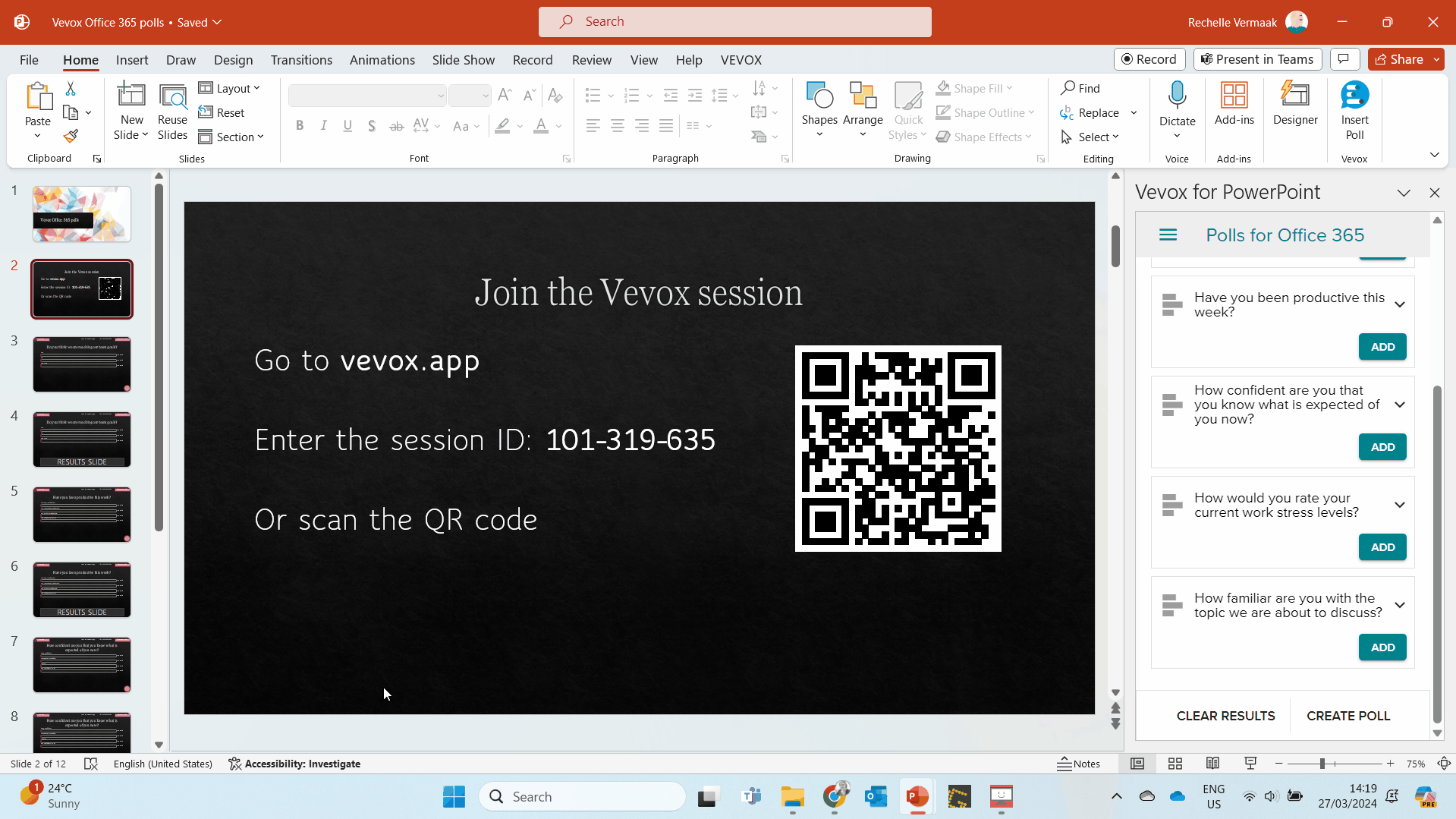This screenshot has width=1456, height=819.
Task: Apply strikethrough formatting
Action: click(396, 126)
